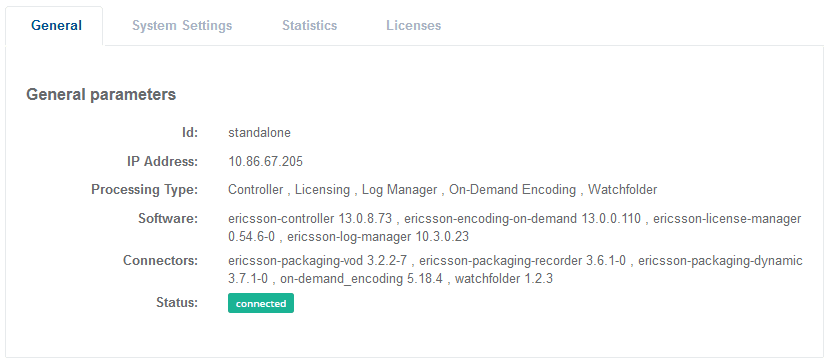The image size is (831, 364).
Task: Click ericsson-packaging-vod 3.2.2-7 connector
Action: coord(317,261)
